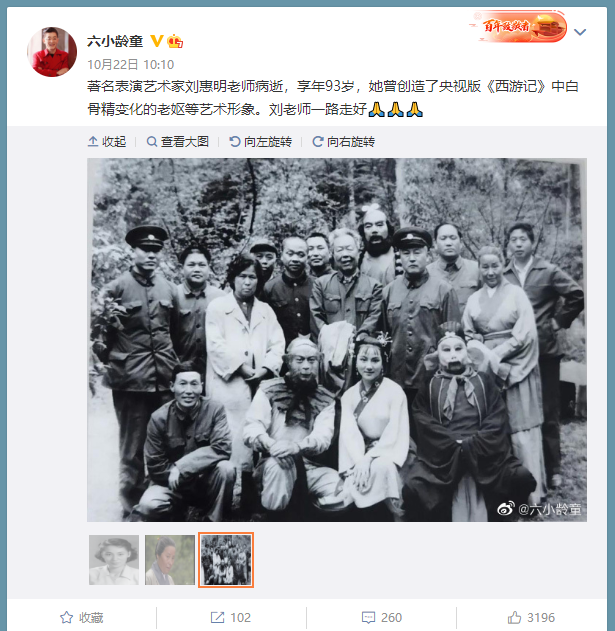
Task: Click the 10月22日 10:10 timestamp link
Action: point(130,64)
